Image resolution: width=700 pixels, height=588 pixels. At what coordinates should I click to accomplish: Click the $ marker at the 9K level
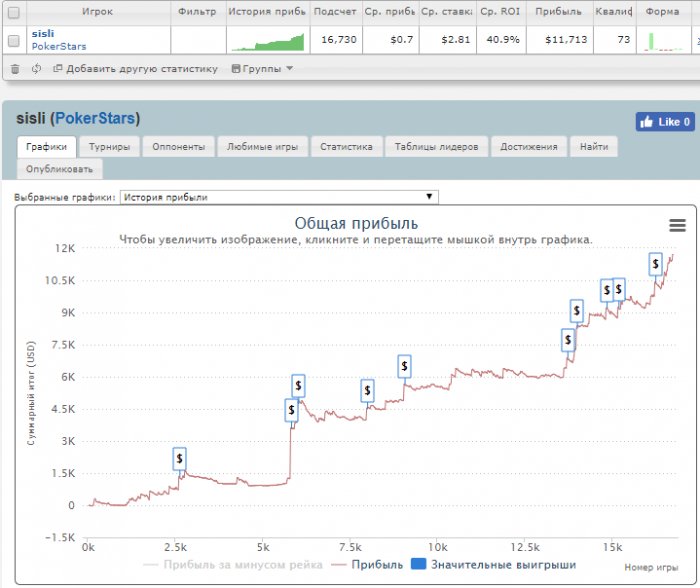(x=577, y=311)
